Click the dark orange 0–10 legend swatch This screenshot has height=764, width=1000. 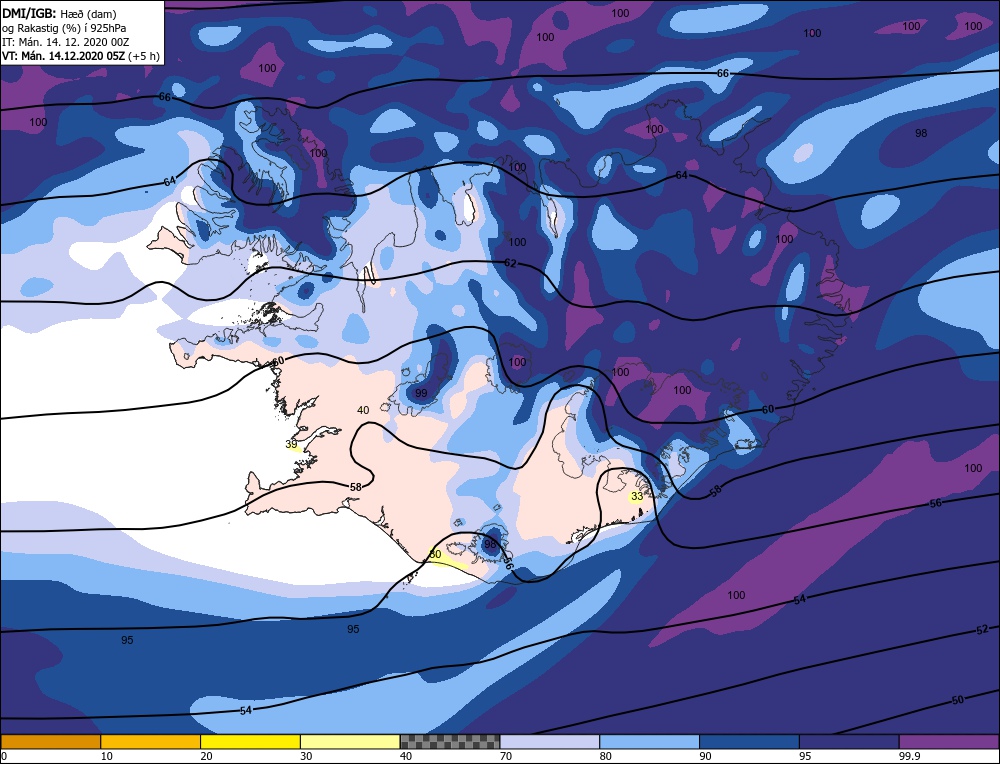pos(51,741)
